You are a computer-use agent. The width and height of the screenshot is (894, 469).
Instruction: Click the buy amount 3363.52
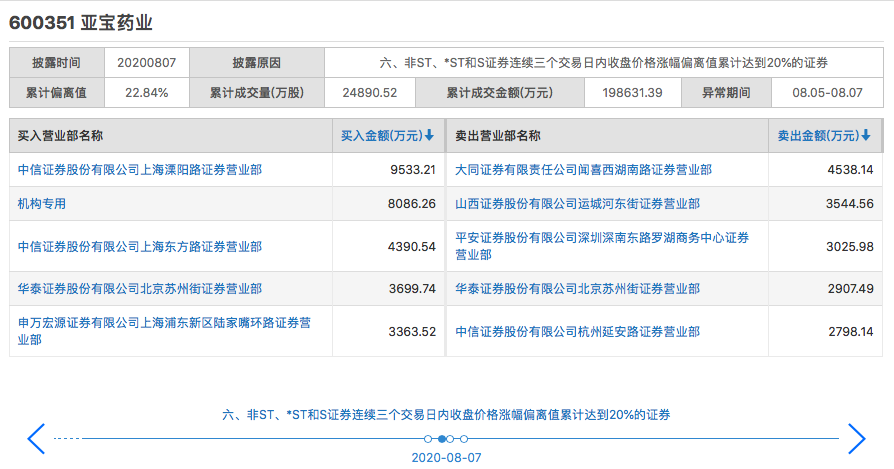pos(412,332)
